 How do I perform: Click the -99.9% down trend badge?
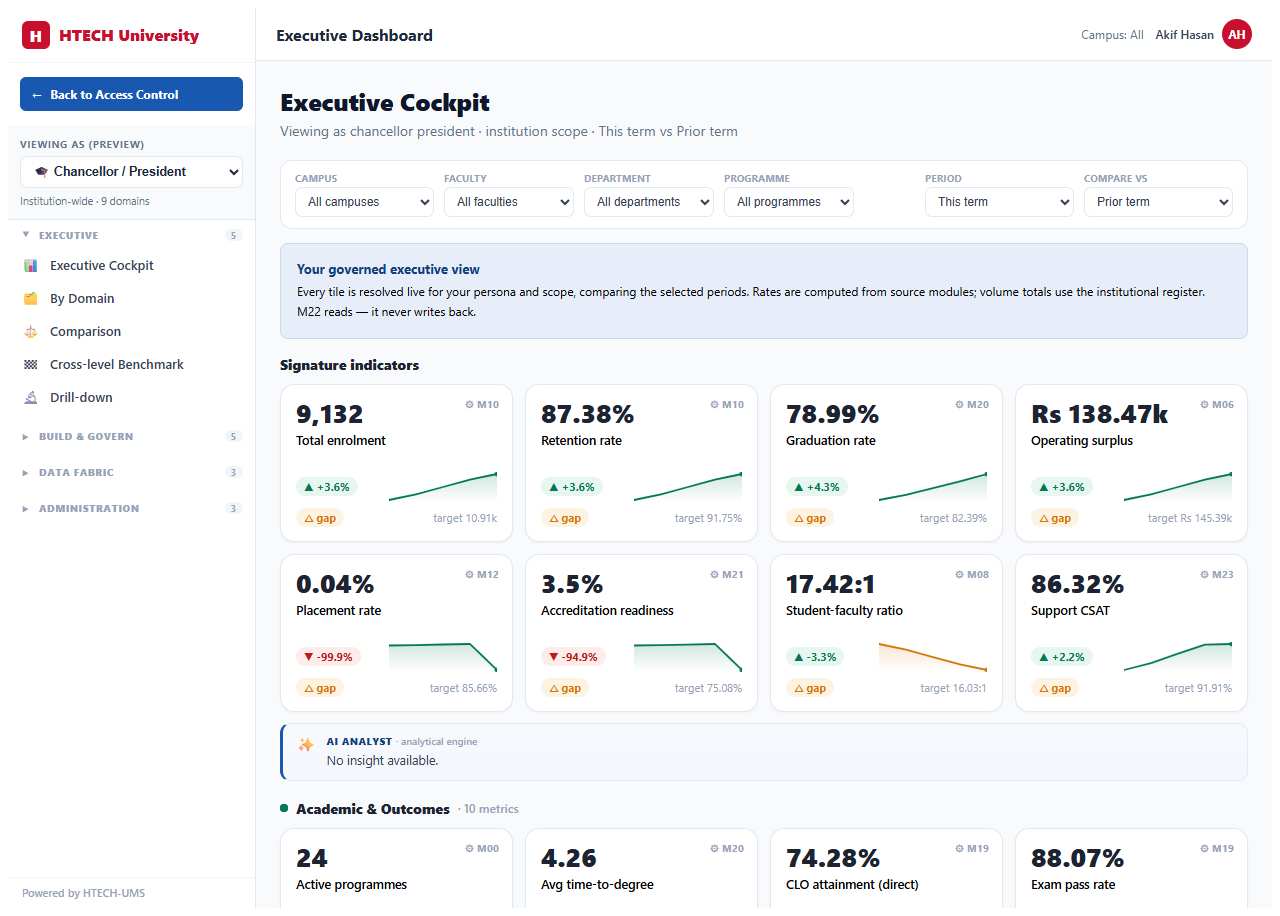328,657
